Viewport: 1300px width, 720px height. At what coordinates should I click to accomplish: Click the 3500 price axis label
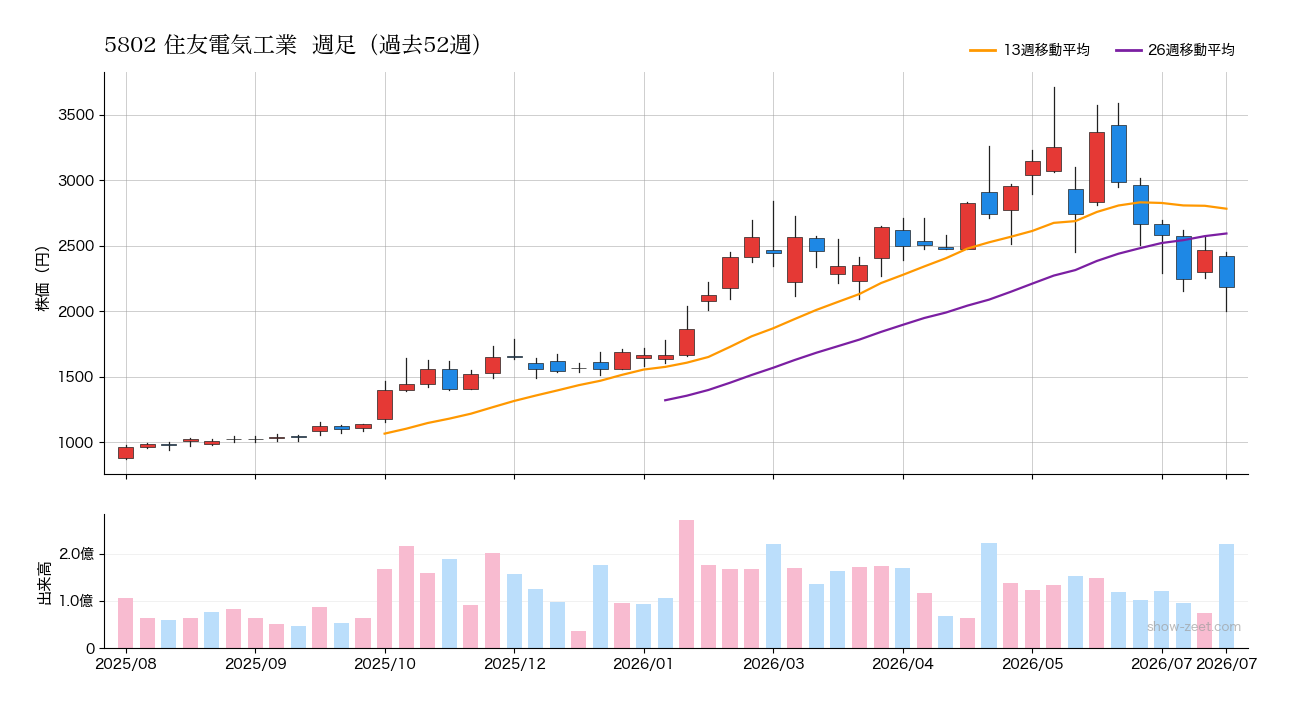coord(76,115)
